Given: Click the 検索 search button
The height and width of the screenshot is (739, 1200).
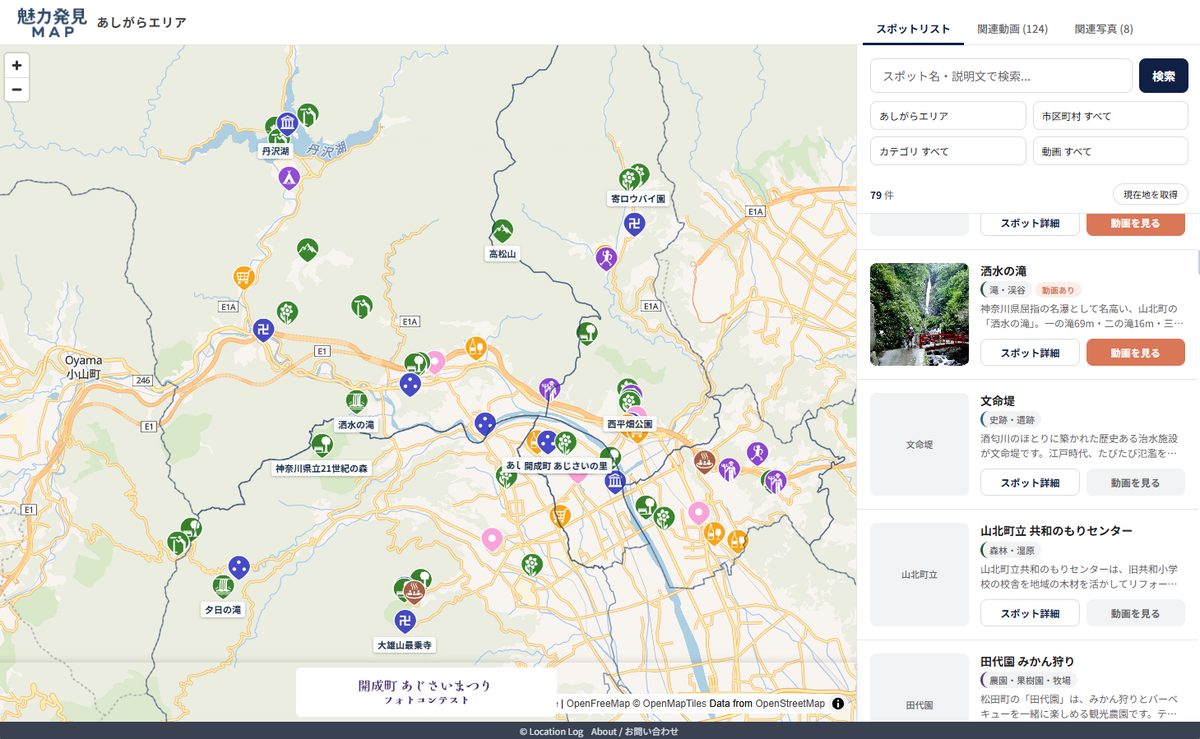Looking at the screenshot, I should point(1163,76).
